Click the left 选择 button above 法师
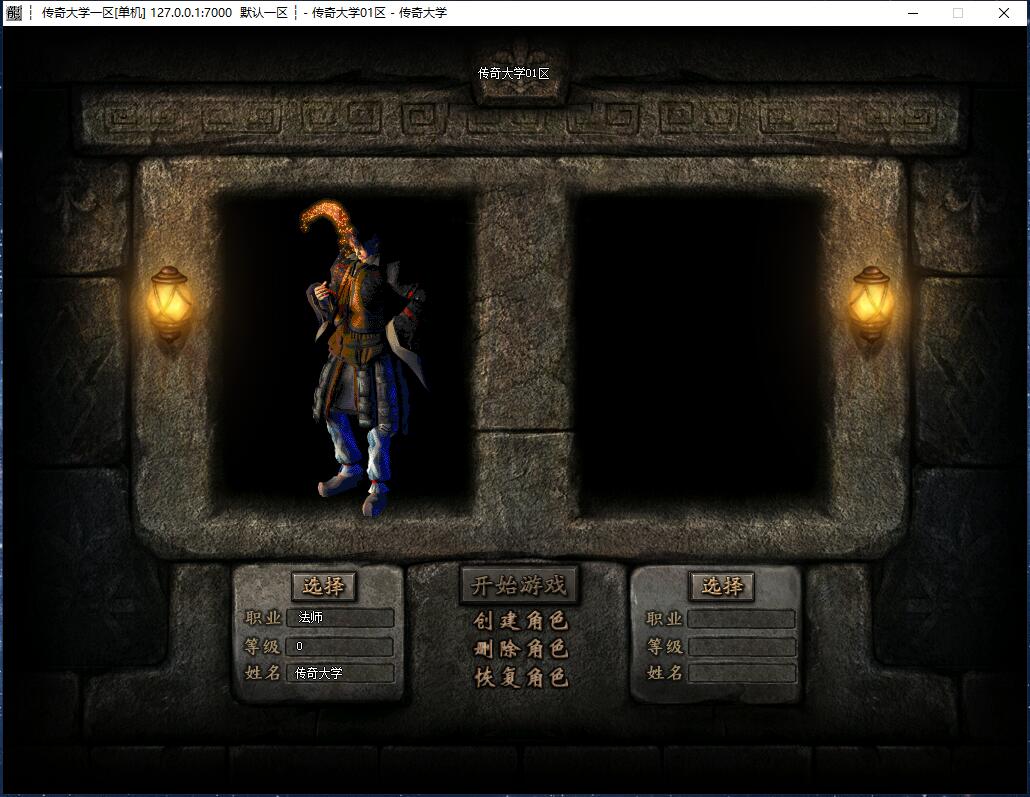The image size is (1030, 797). click(324, 585)
